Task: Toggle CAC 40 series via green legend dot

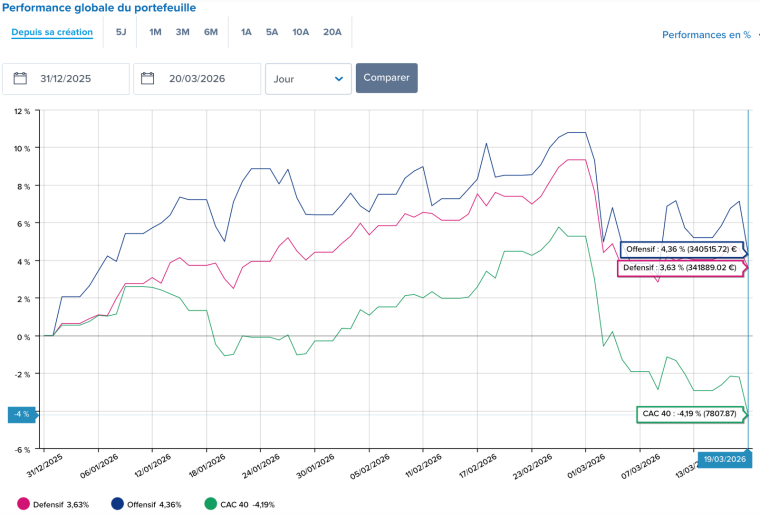Action: click(209, 504)
